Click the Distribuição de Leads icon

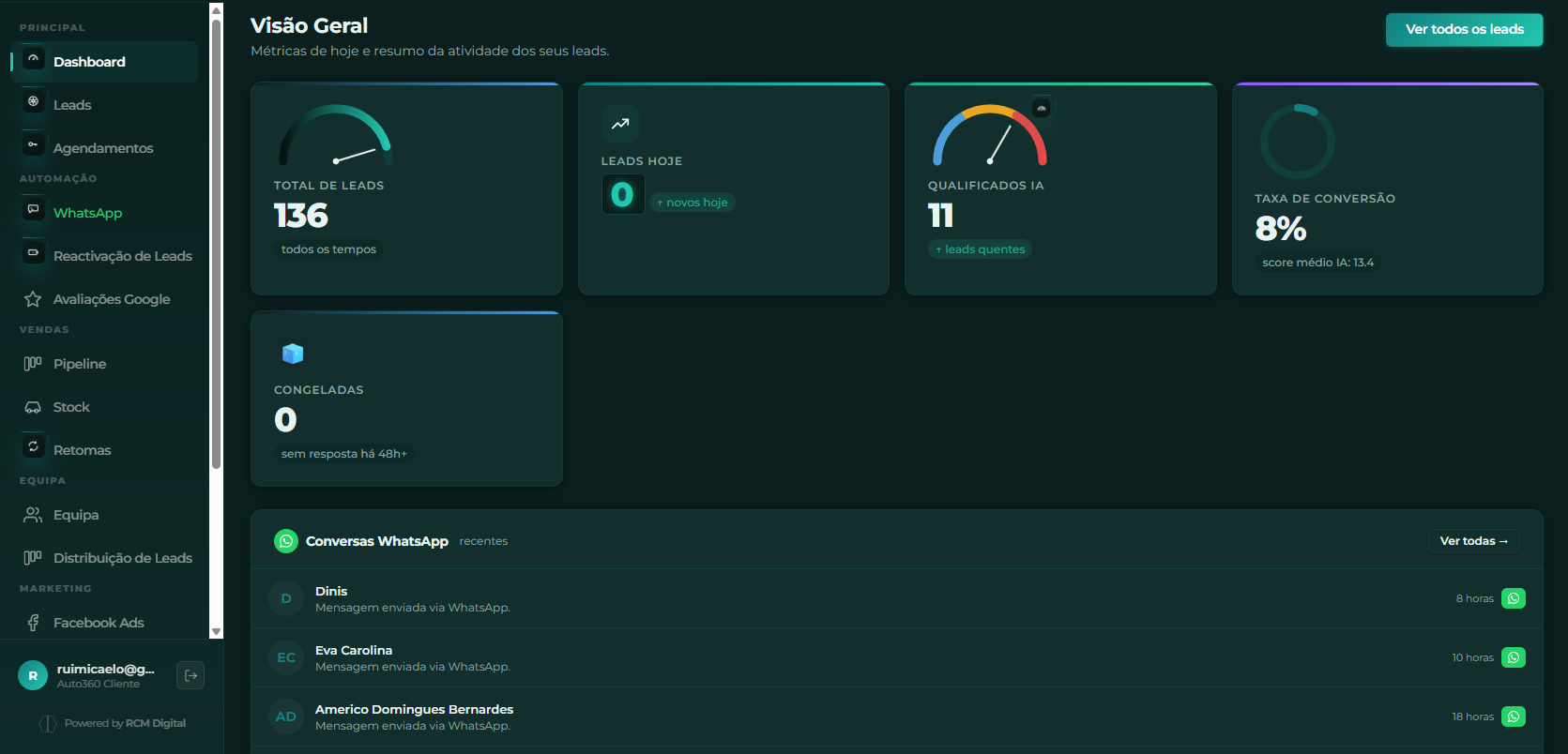point(33,558)
